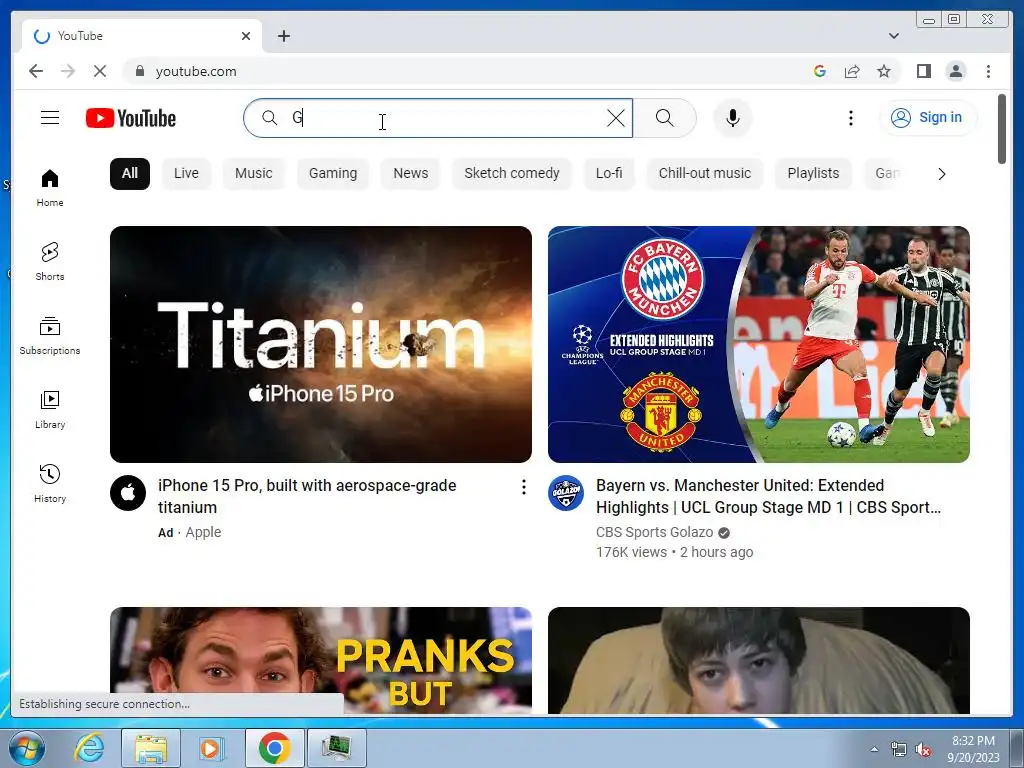Click the Sign in button
1024x768 pixels.
point(927,118)
